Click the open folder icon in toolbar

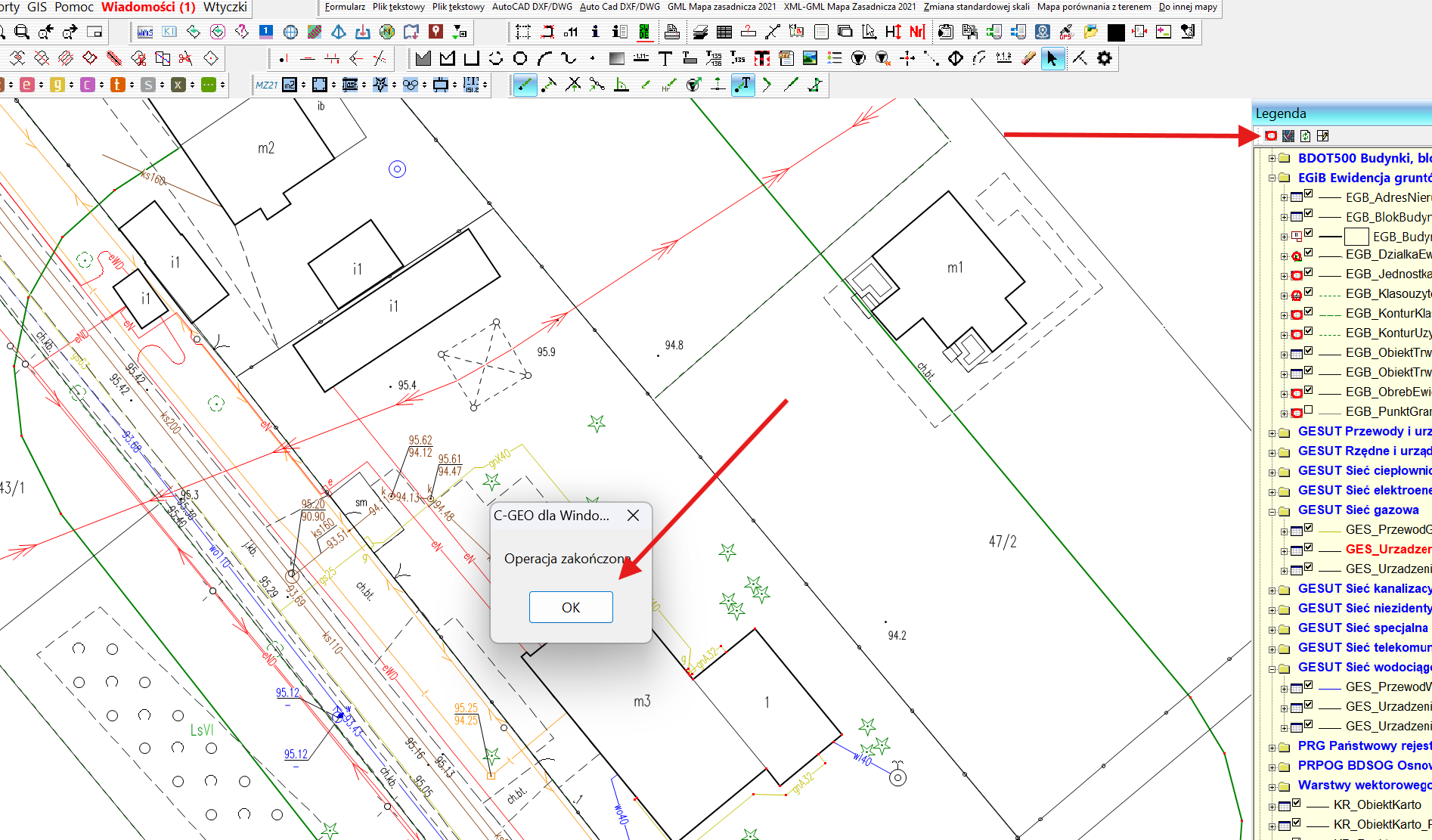tap(1090, 32)
